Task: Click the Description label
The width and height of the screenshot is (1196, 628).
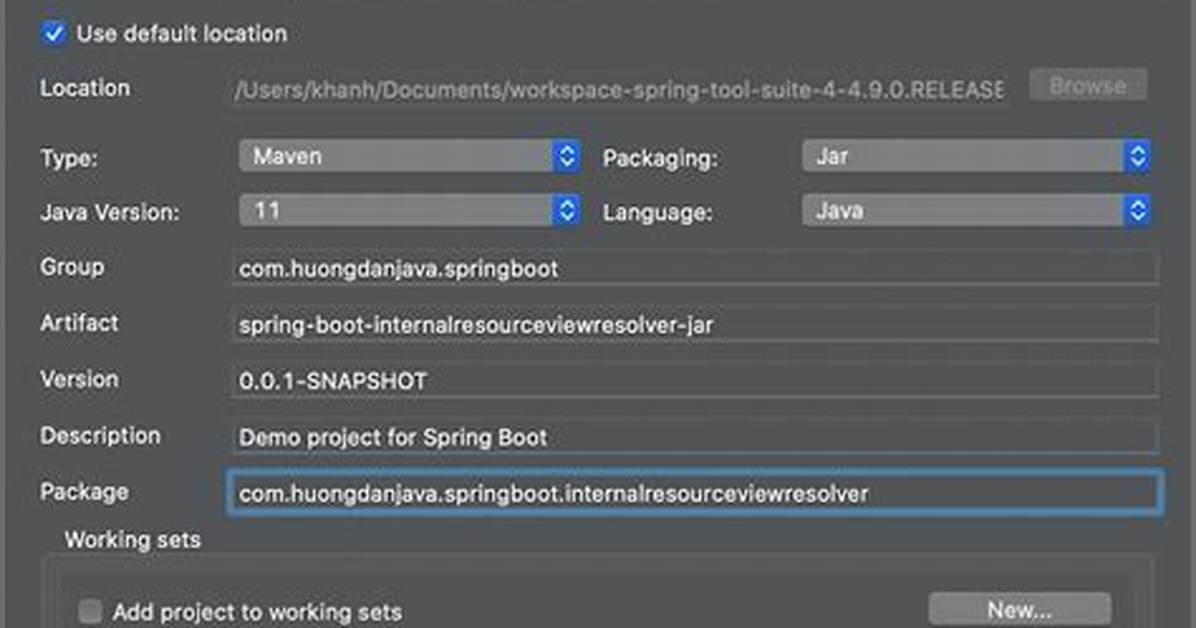Action: [x=101, y=436]
